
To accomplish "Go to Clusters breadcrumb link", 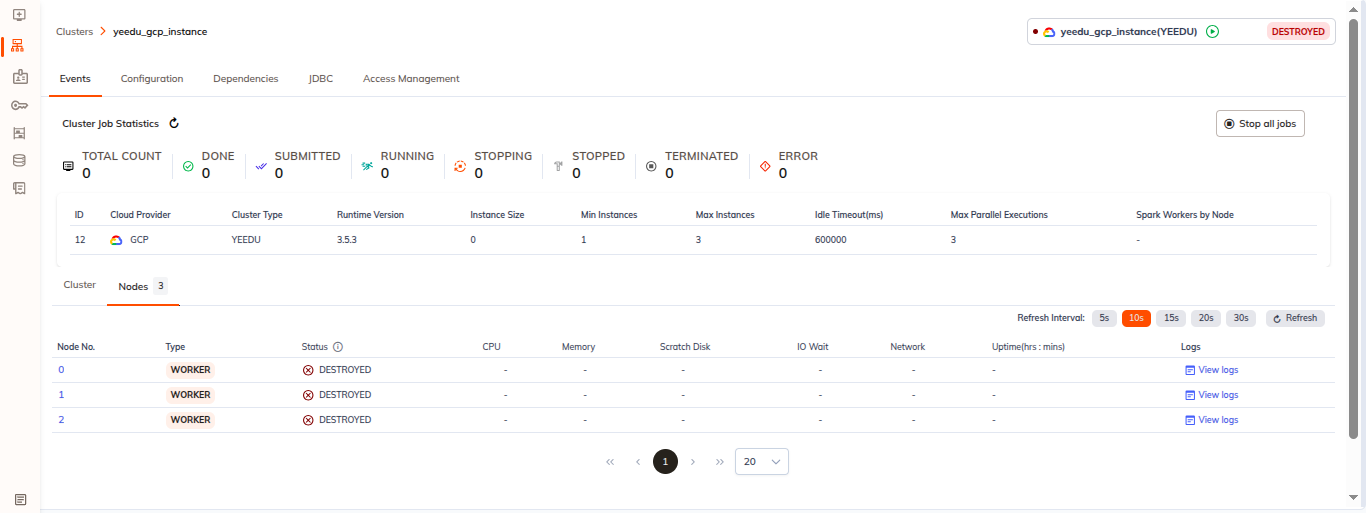I will click(74, 32).
